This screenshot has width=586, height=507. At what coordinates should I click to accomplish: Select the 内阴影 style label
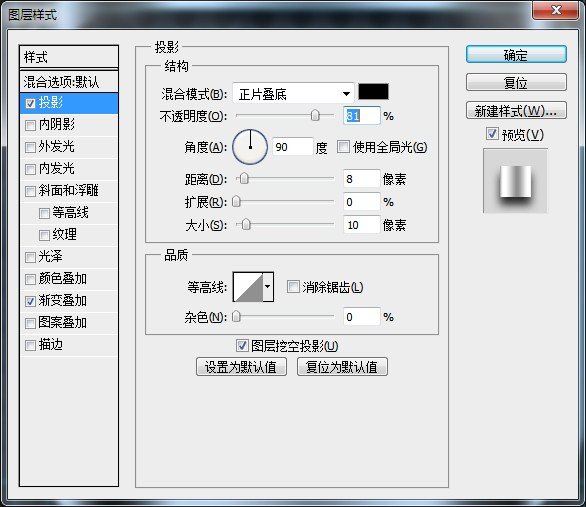(57, 124)
